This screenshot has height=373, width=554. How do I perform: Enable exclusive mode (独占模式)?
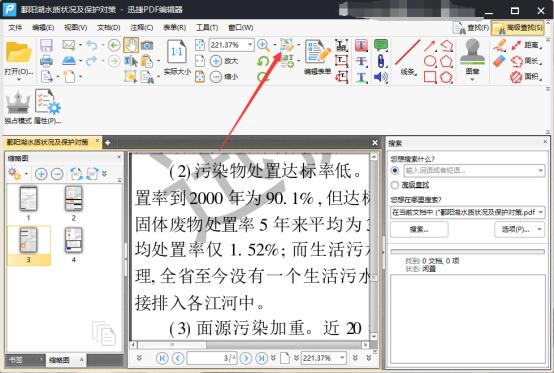pos(18,107)
